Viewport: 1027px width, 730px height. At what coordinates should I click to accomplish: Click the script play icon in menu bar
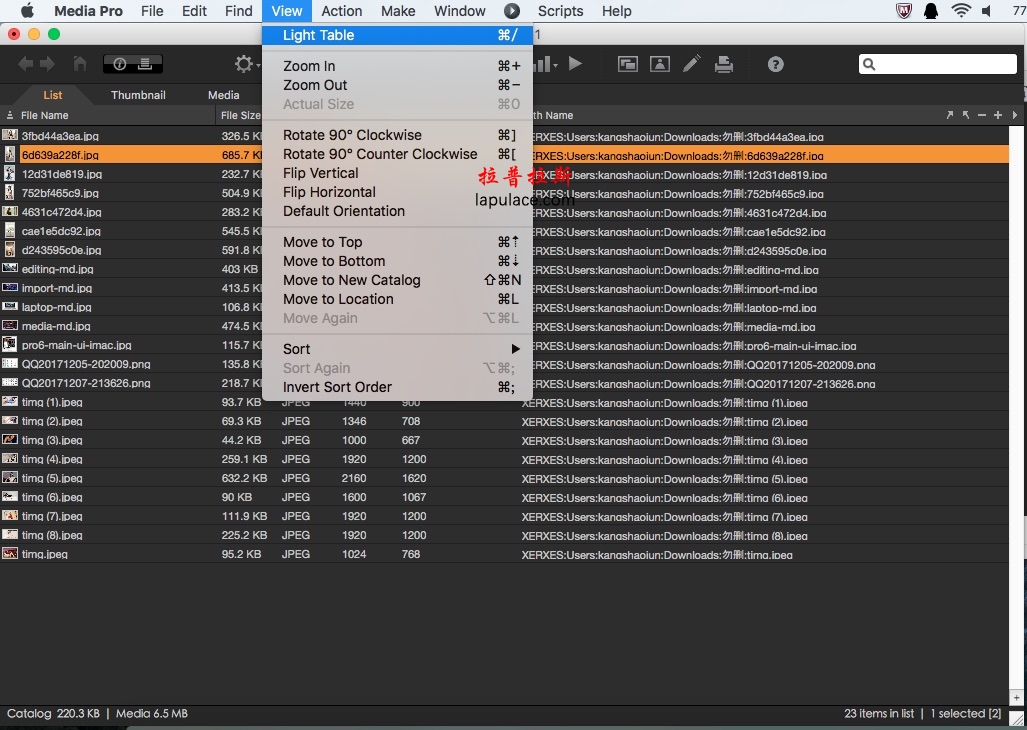pyautogui.click(x=512, y=11)
